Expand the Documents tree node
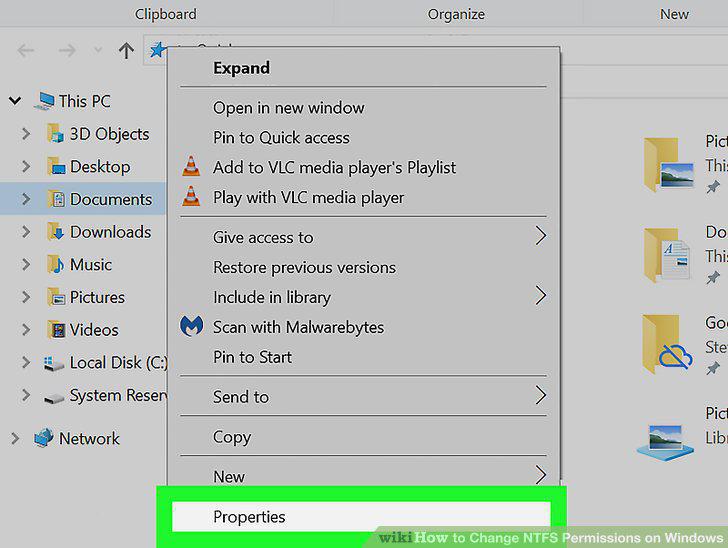This screenshot has width=728, height=548. (x=26, y=199)
